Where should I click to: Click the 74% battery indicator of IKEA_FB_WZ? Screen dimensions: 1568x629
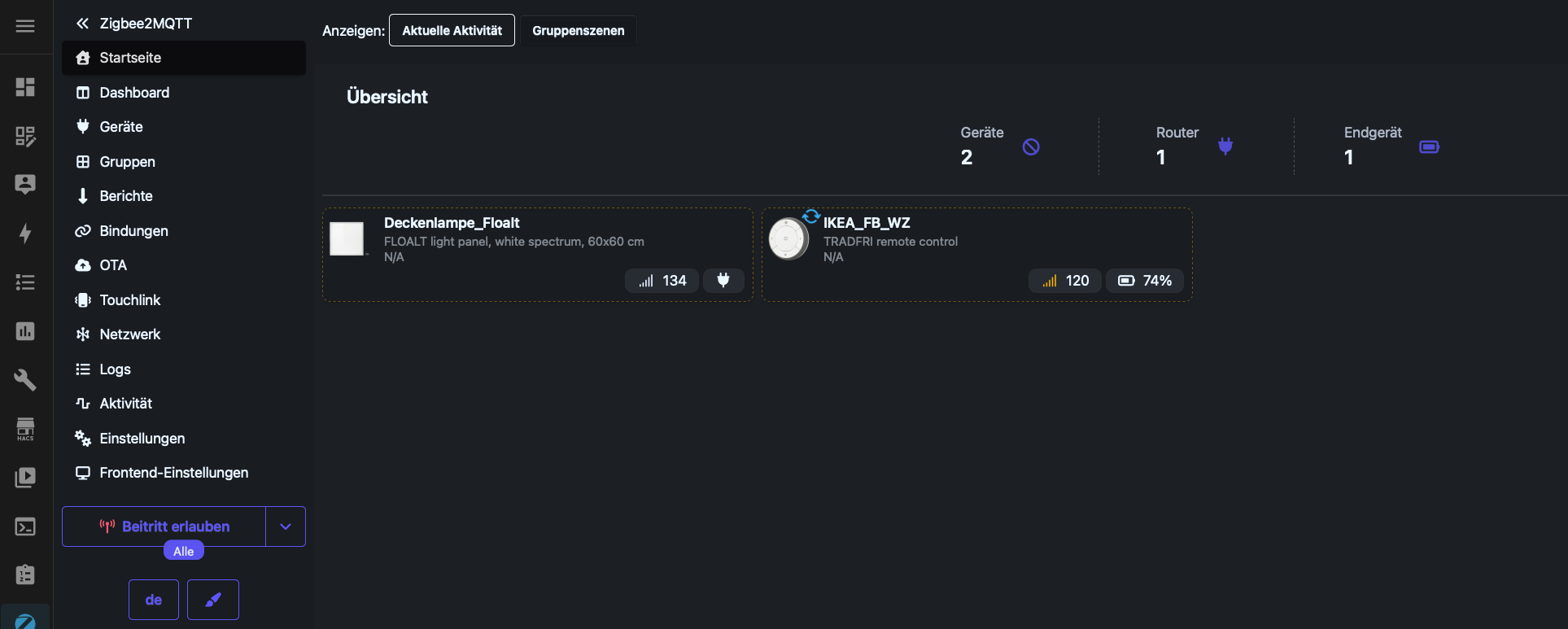coord(1144,280)
